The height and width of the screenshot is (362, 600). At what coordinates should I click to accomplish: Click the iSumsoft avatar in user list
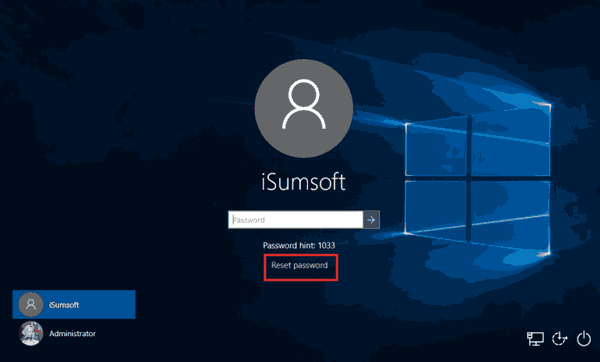[31, 305]
